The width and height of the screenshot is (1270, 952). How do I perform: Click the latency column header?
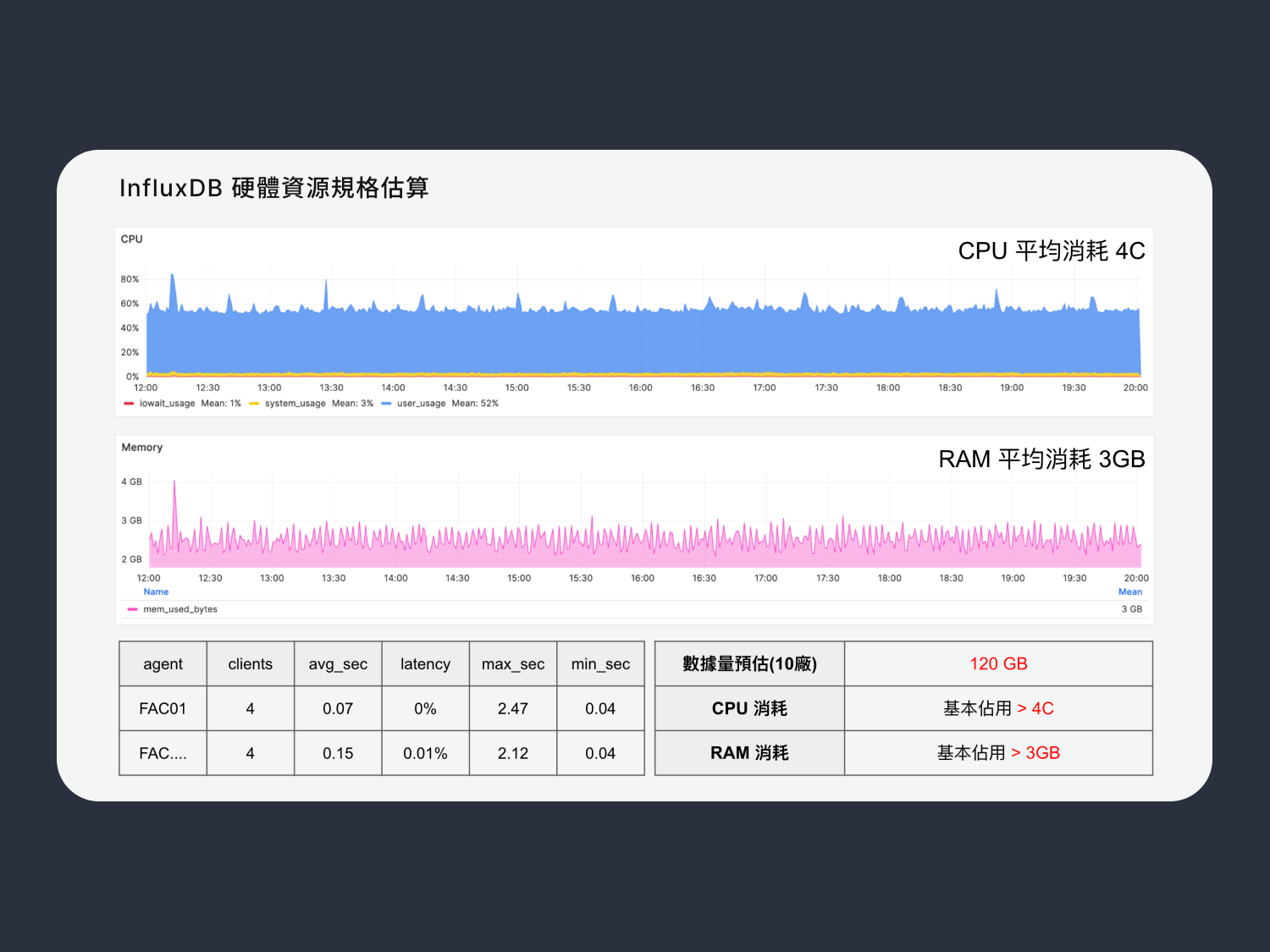pyautogui.click(x=425, y=664)
